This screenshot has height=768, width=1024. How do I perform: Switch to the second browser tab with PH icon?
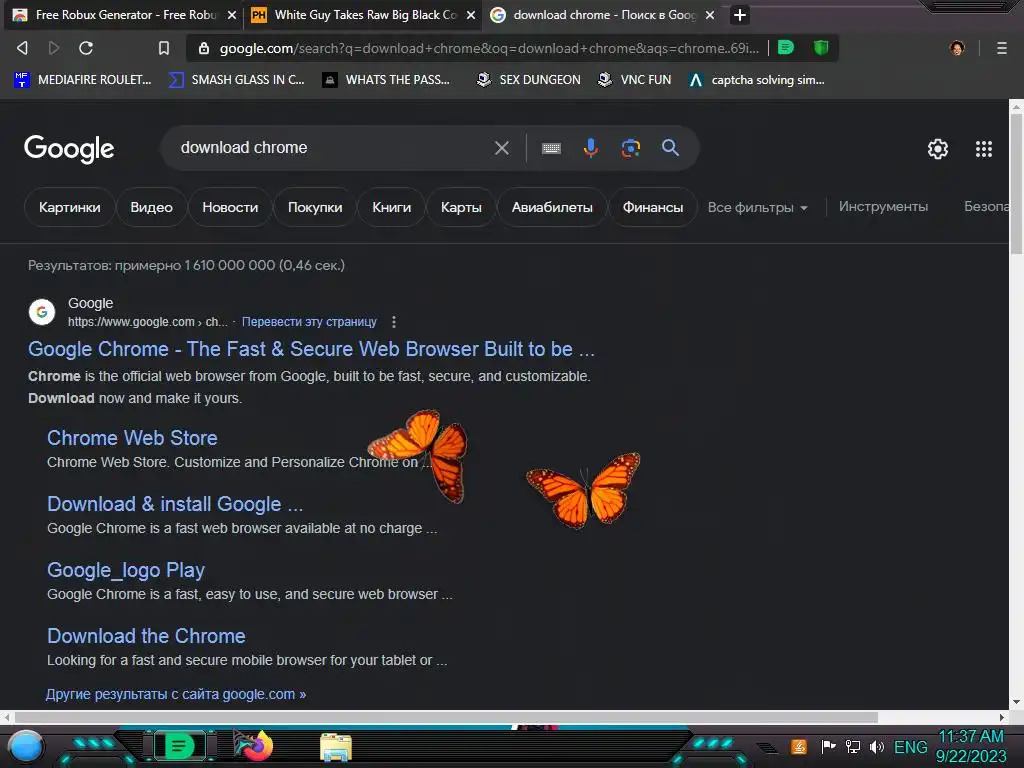pos(363,15)
